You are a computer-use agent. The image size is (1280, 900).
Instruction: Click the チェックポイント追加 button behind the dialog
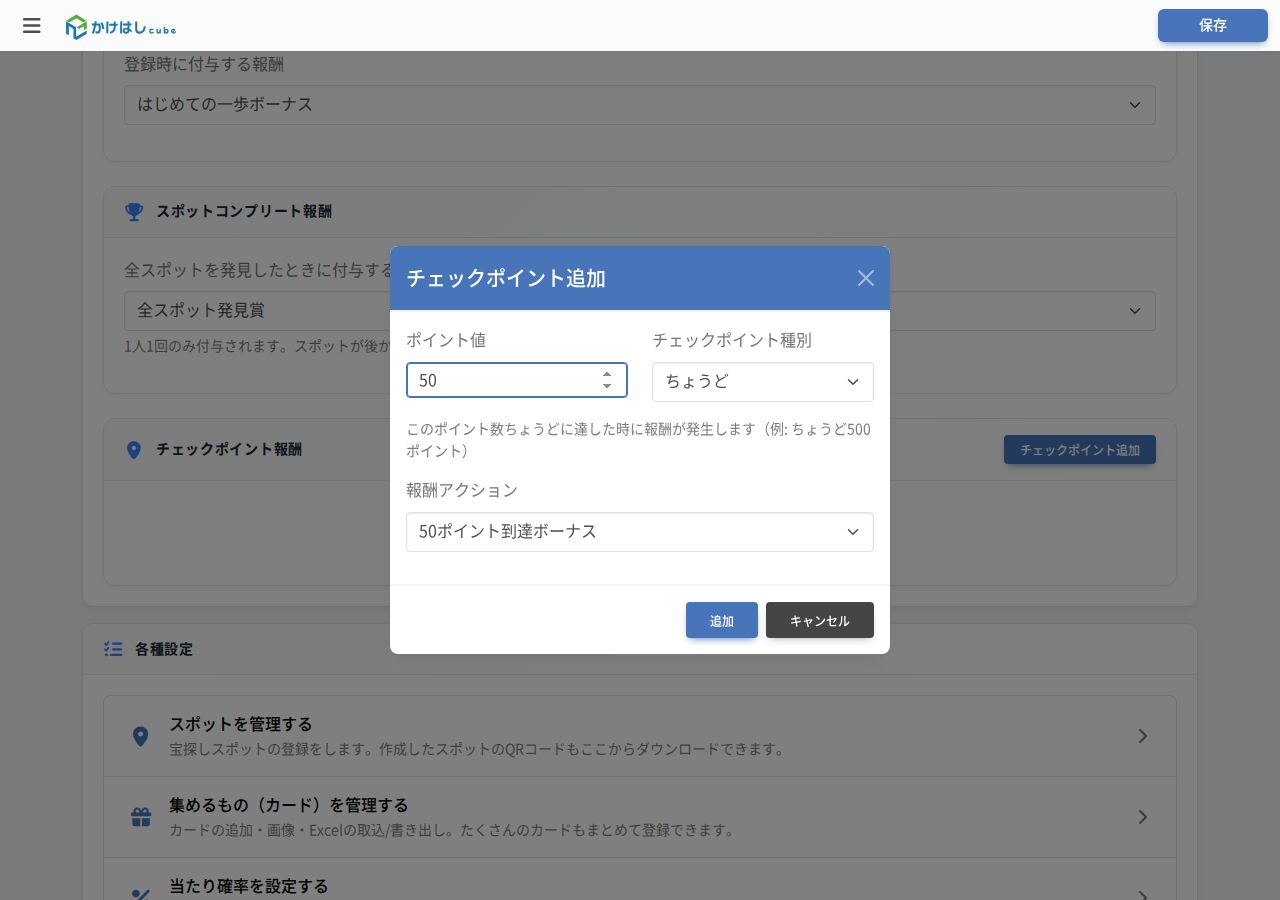click(x=1080, y=450)
